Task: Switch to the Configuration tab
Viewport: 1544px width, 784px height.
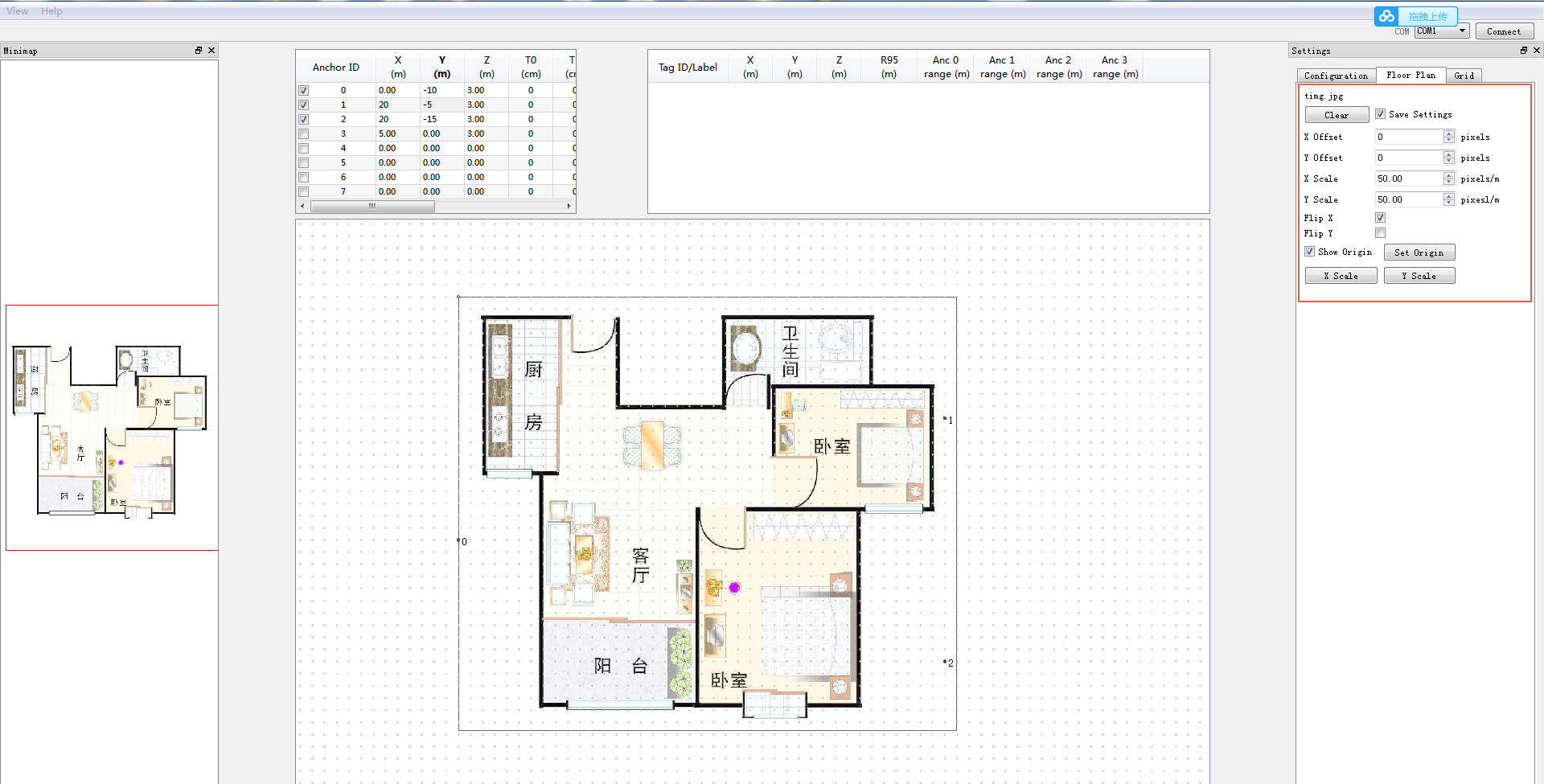Action: tap(1335, 76)
